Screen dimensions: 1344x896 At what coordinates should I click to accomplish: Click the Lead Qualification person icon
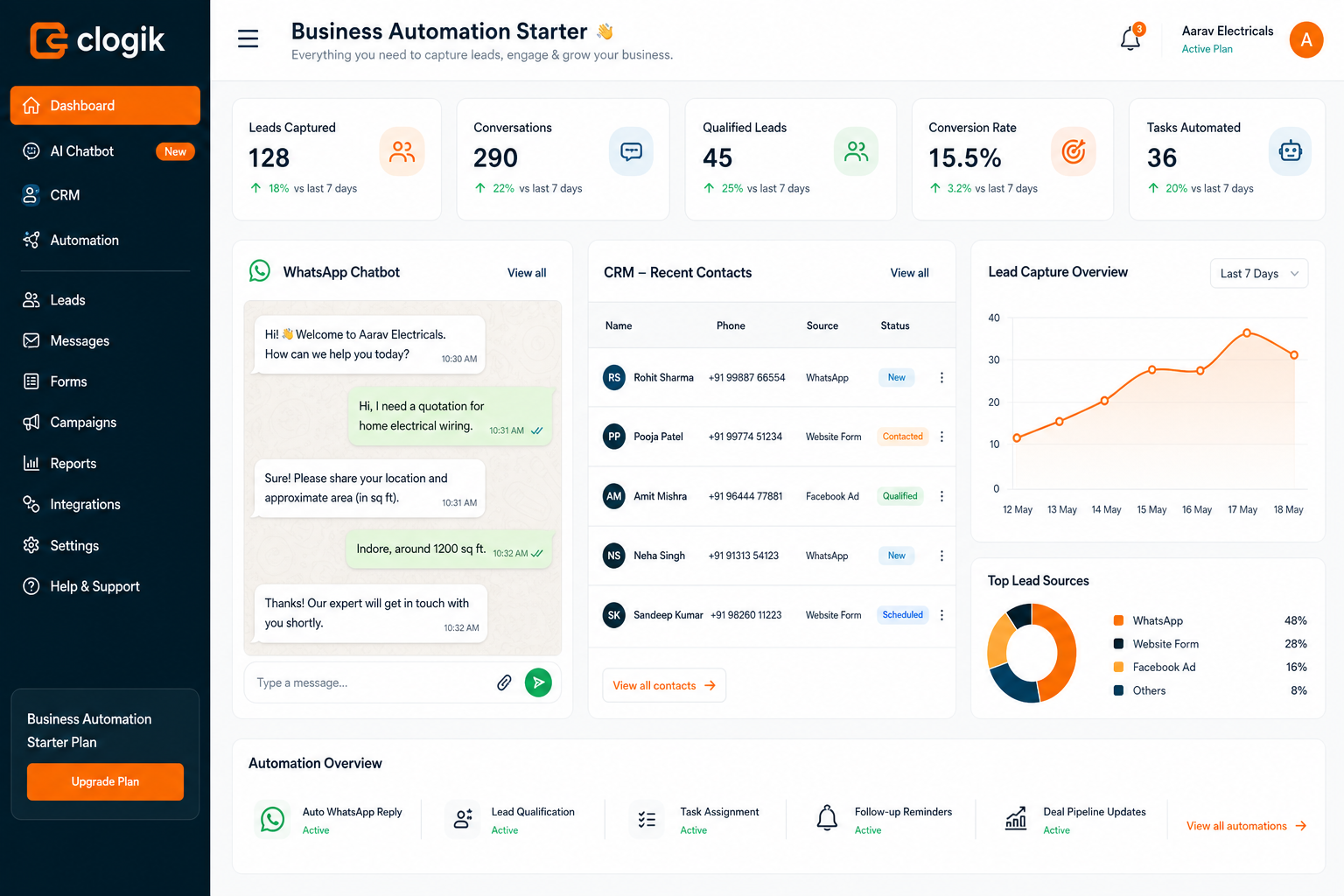[x=463, y=819]
